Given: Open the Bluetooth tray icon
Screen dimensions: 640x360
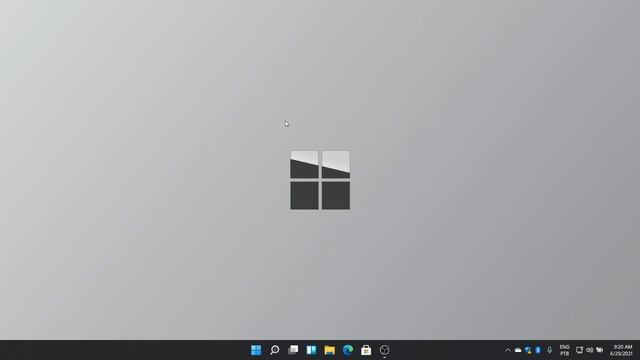Looking at the screenshot, I should 538,350.
